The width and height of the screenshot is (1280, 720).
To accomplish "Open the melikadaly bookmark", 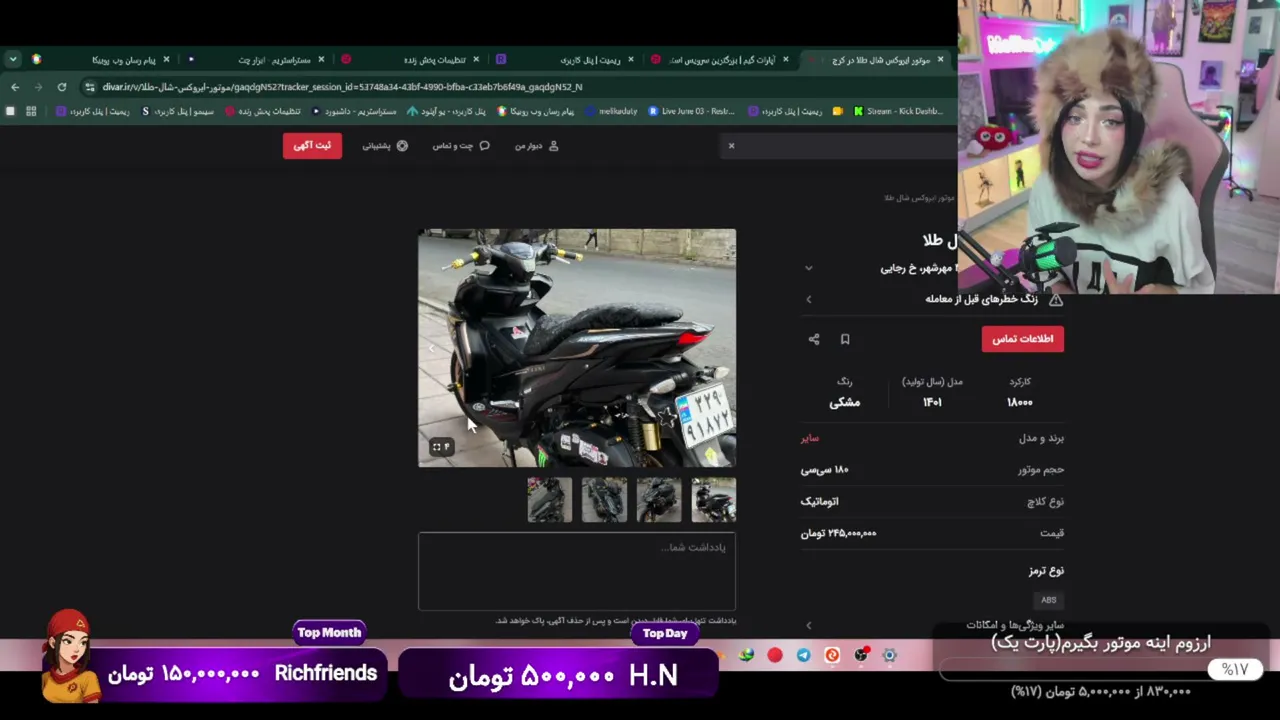I will [610, 111].
